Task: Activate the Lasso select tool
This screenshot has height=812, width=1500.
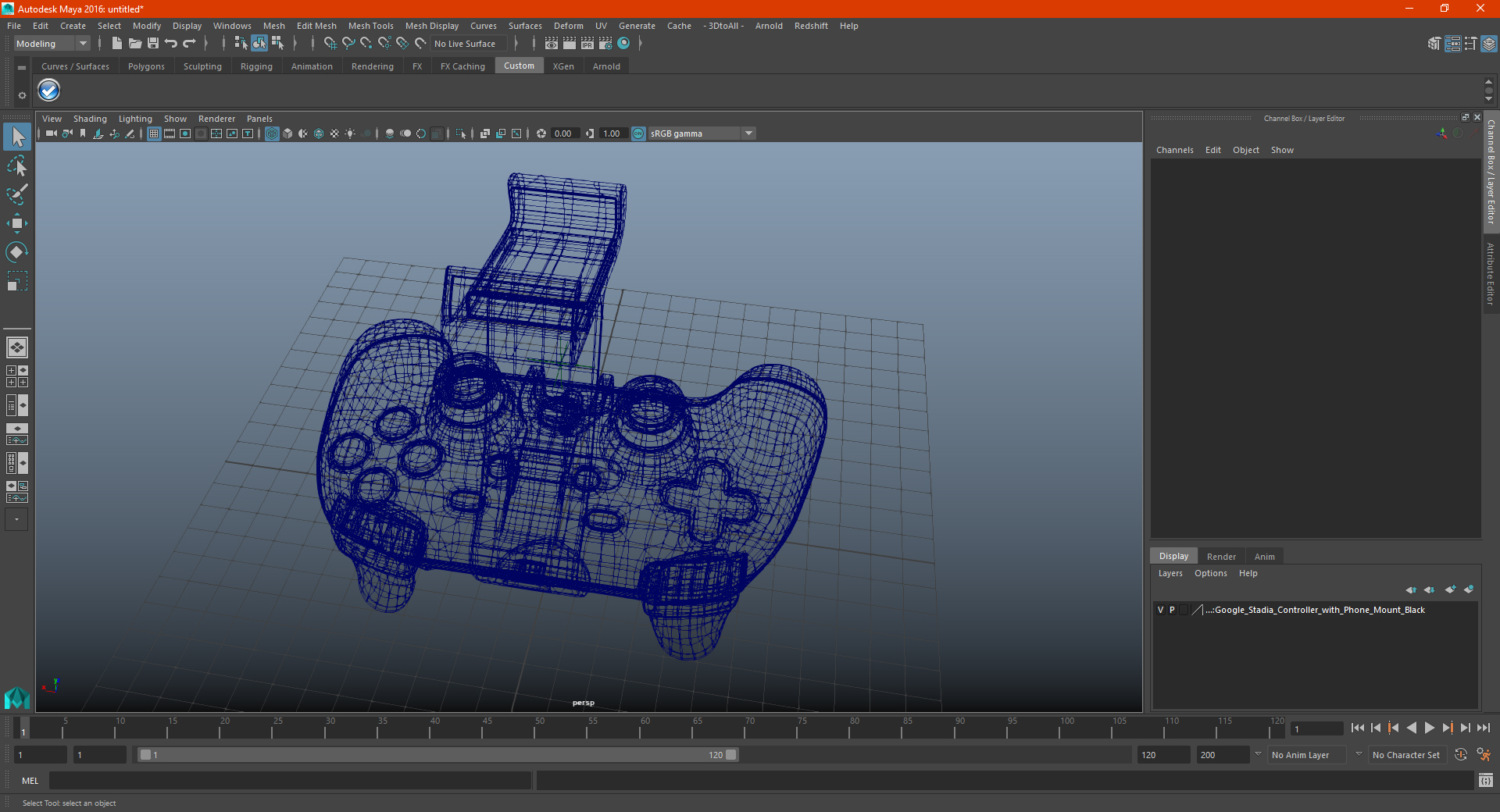Action: pos(17,166)
